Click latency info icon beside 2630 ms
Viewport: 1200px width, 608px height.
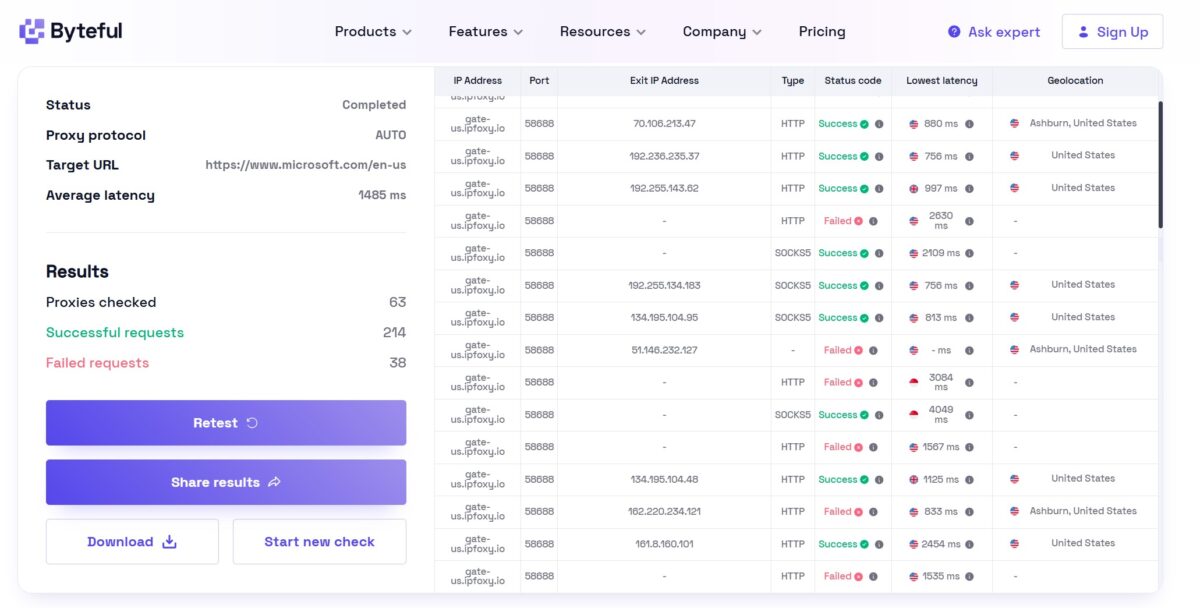[969, 221]
